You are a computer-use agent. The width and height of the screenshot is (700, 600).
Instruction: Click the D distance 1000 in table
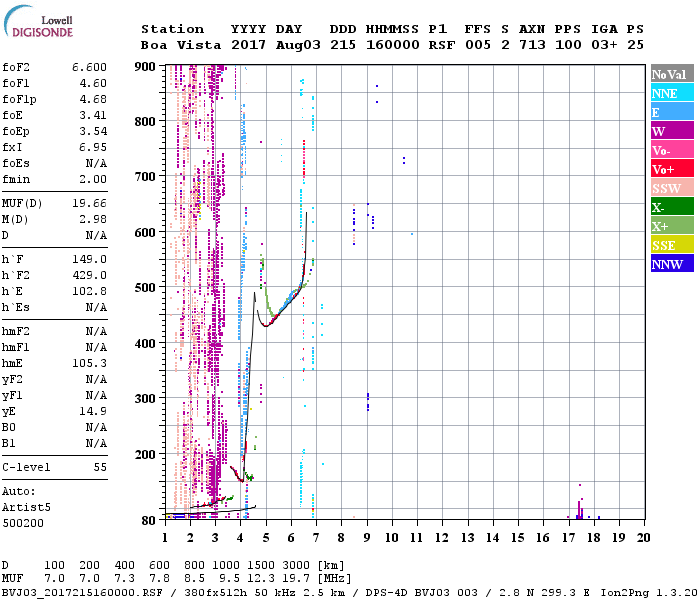coord(225,566)
